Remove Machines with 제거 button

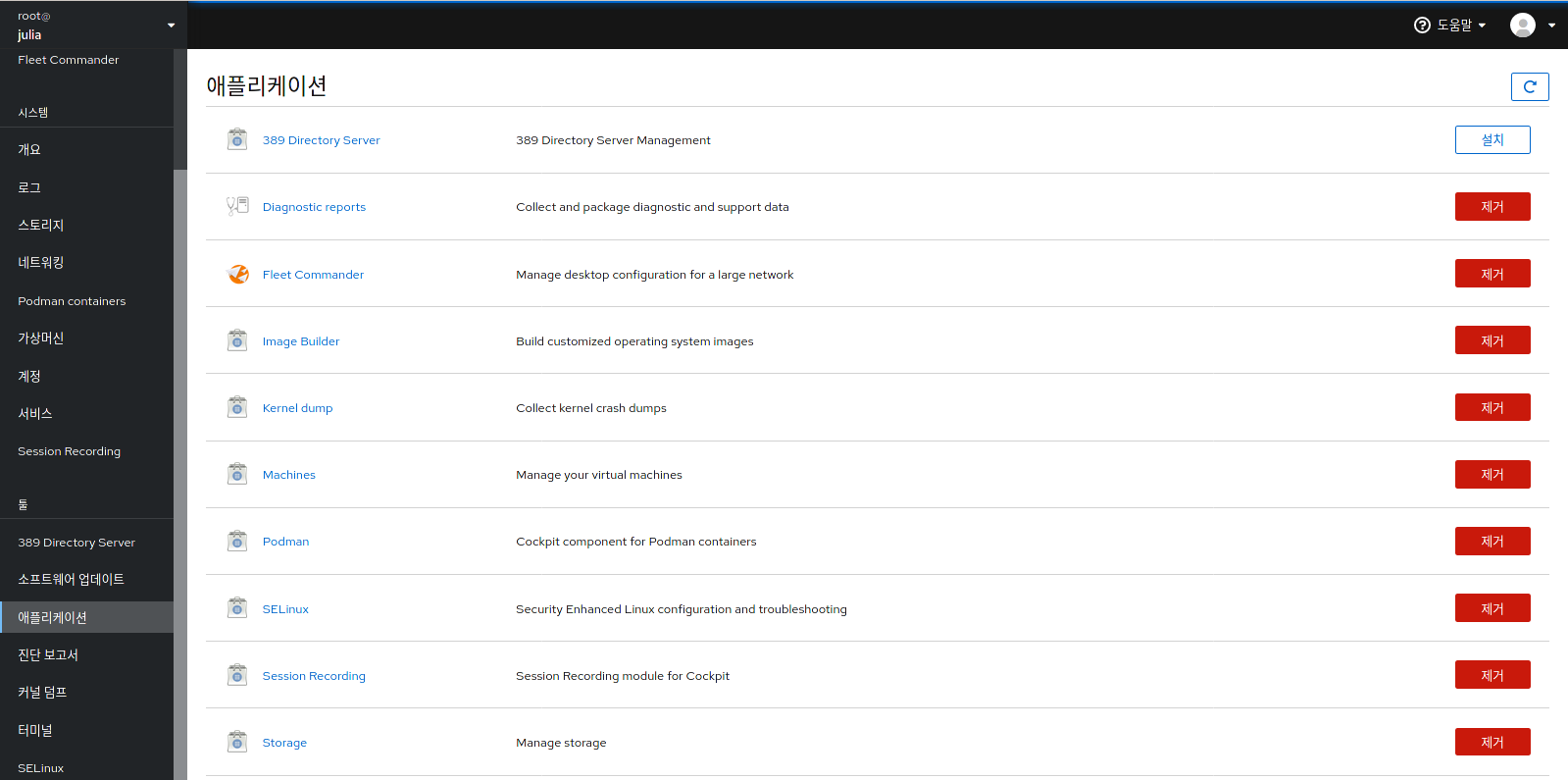[1492, 475]
